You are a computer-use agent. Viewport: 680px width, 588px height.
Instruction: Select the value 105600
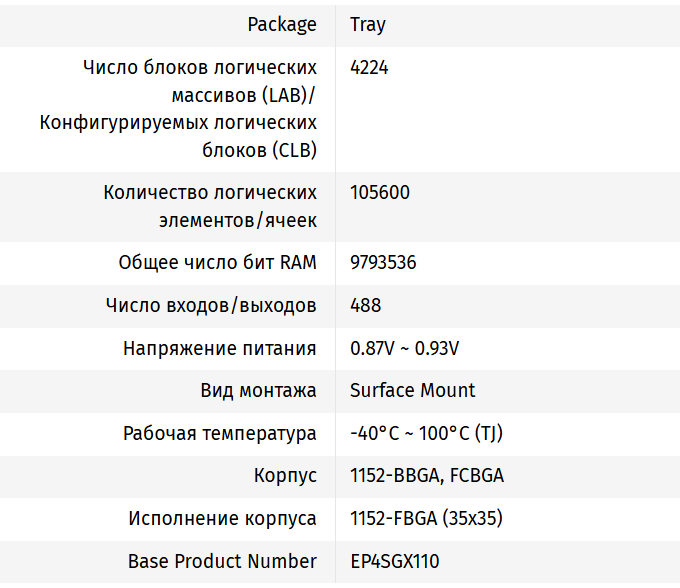coord(380,192)
